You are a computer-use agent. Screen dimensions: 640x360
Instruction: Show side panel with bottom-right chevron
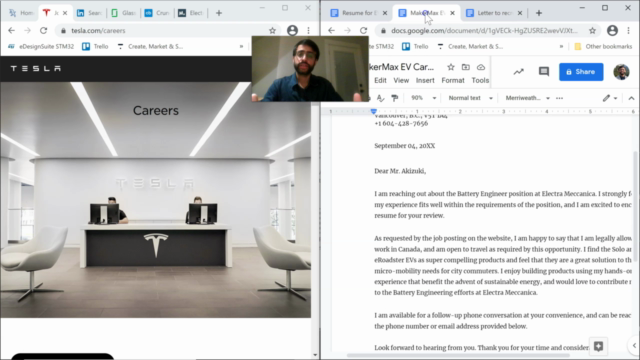pos(634,346)
